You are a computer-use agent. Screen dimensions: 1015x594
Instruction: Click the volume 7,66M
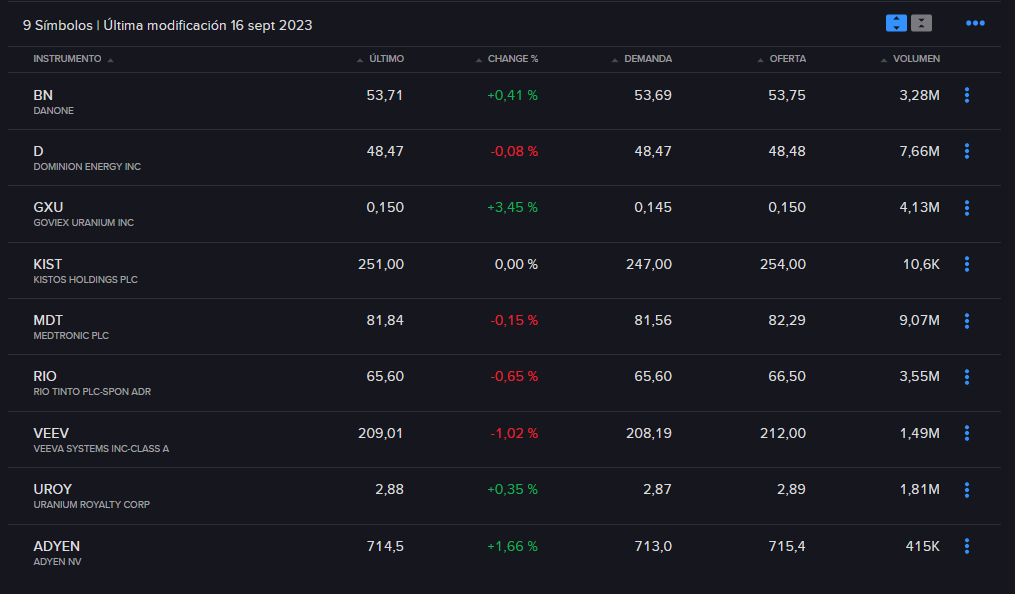coord(919,151)
